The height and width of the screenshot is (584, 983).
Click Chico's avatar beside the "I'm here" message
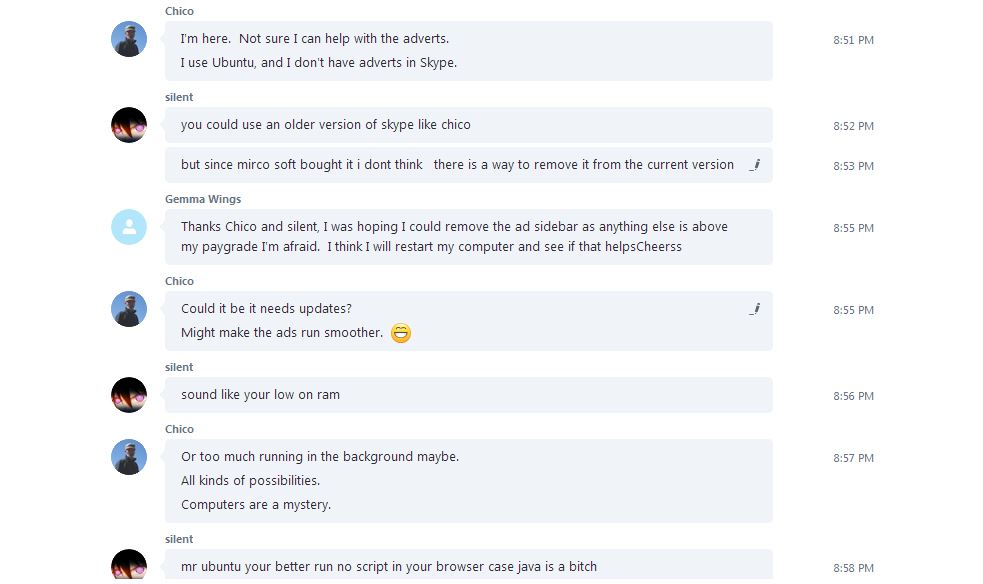(129, 39)
